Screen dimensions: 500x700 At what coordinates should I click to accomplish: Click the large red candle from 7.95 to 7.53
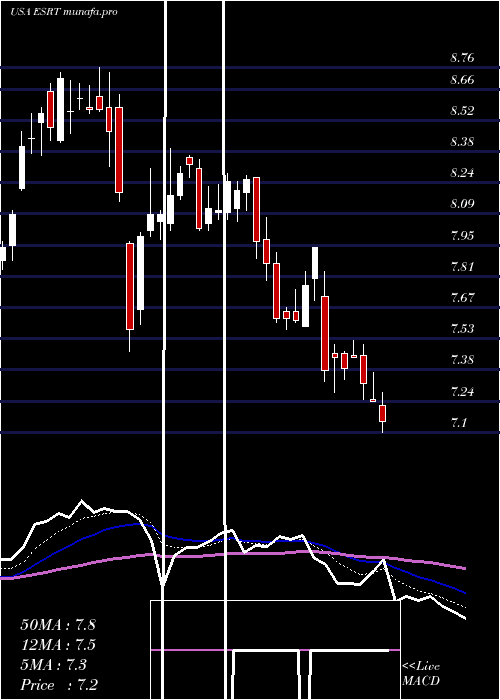[x=130, y=286]
